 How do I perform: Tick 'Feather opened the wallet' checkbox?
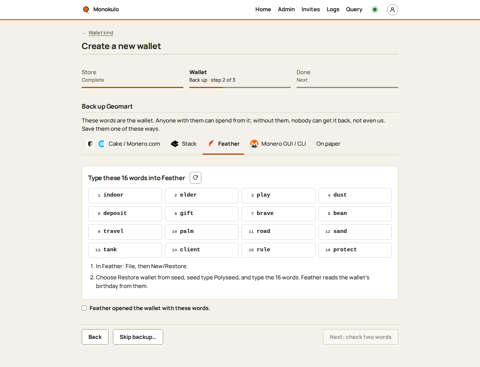point(84,308)
